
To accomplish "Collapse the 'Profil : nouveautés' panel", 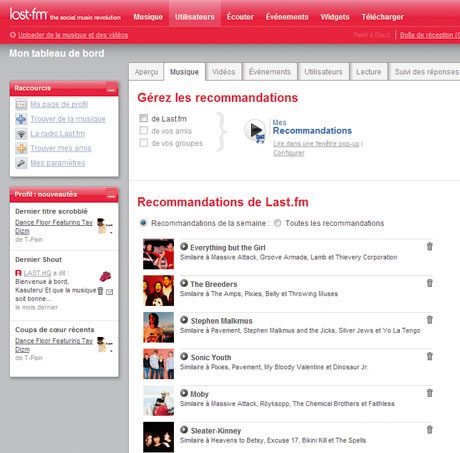I will (x=111, y=195).
